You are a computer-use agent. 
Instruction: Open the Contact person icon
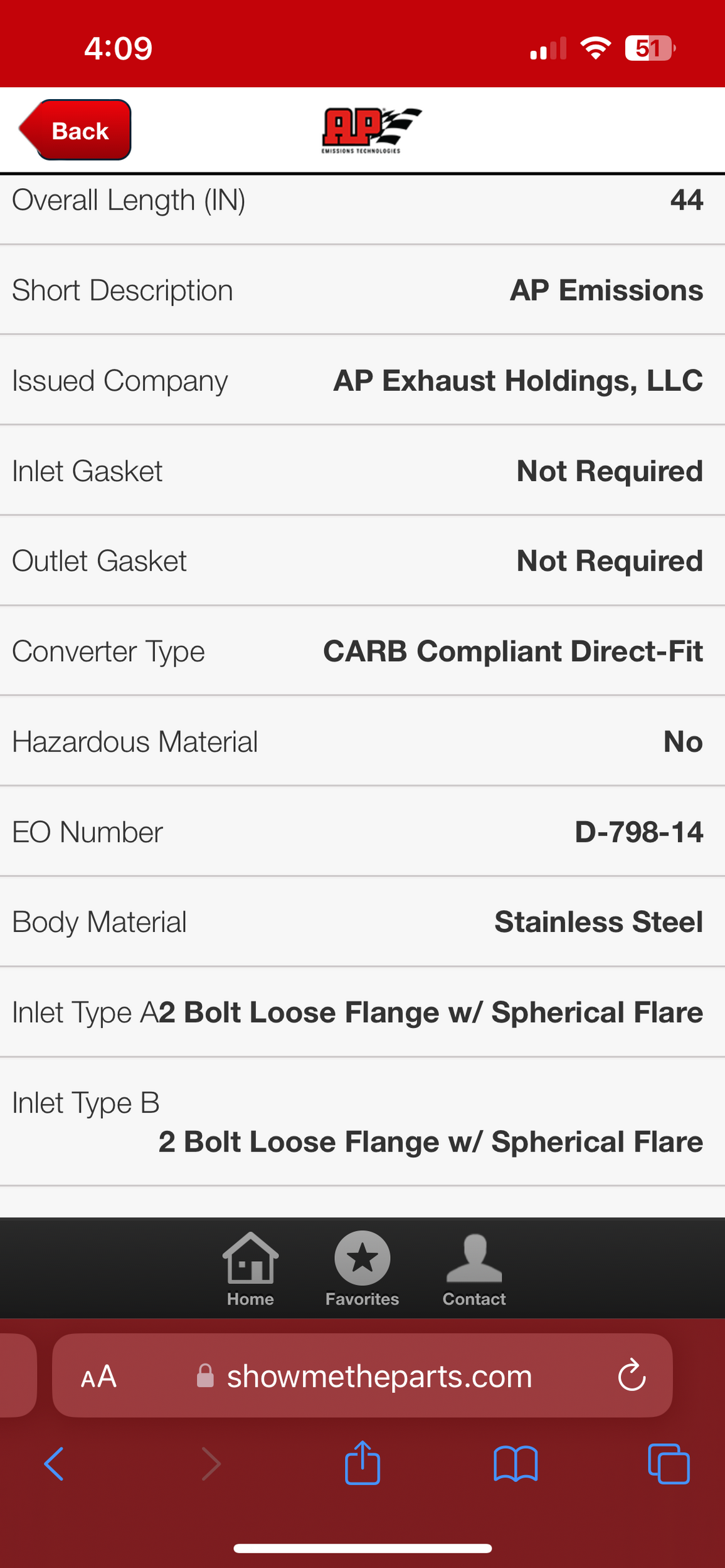click(474, 1268)
